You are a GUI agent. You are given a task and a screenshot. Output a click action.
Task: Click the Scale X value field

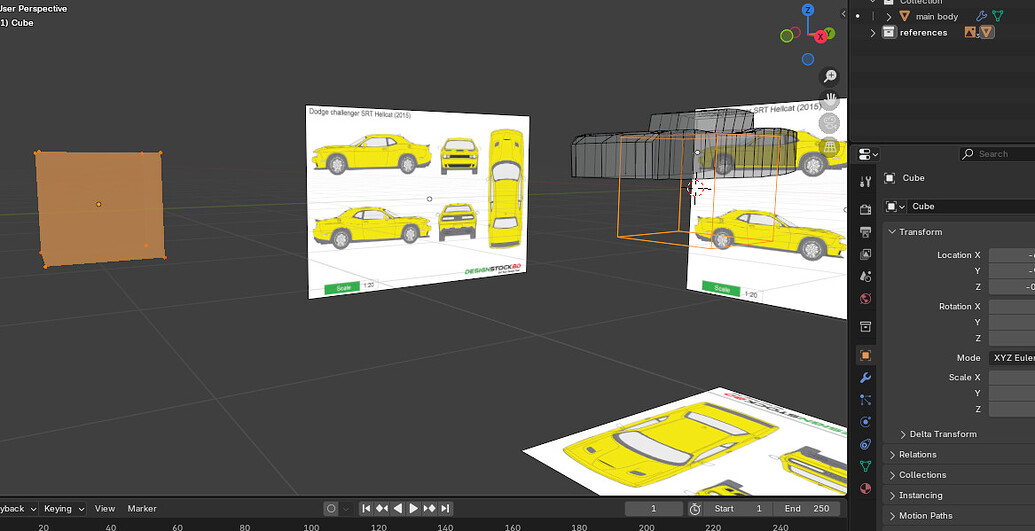1012,377
